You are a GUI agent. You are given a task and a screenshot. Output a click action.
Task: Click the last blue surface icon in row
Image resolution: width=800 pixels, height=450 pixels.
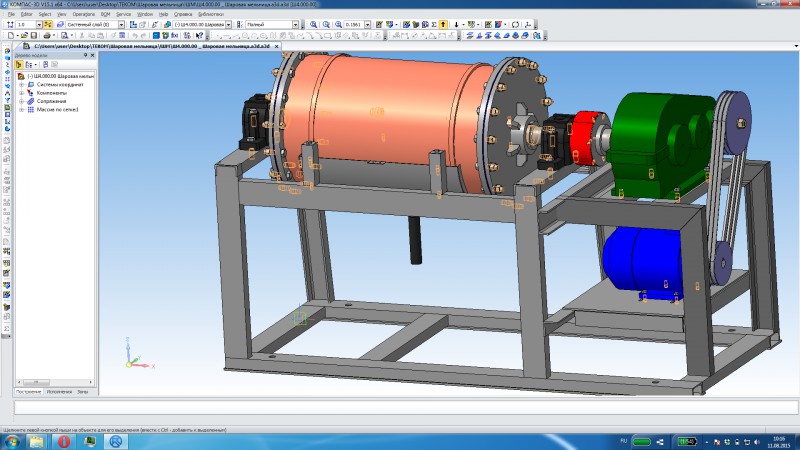tap(524, 35)
